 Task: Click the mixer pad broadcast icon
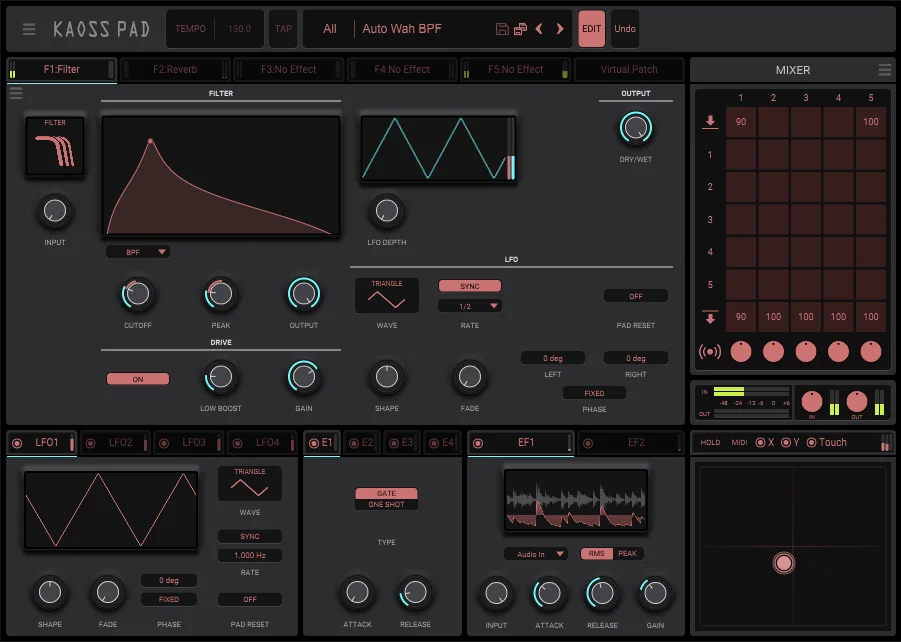709,351
